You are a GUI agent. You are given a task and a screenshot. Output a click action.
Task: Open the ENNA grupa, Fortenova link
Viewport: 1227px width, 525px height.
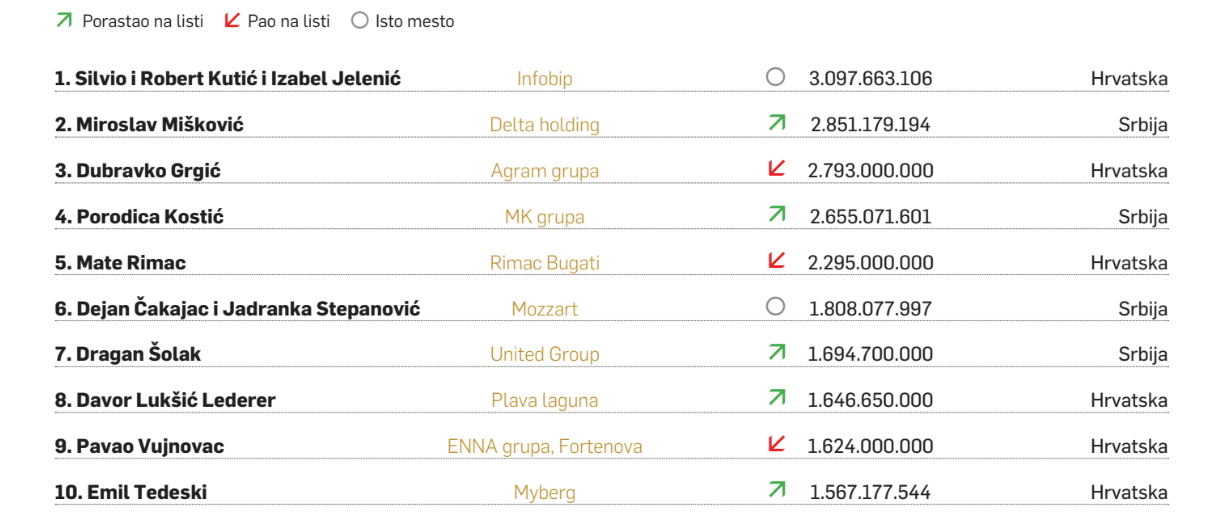point(544,446)
